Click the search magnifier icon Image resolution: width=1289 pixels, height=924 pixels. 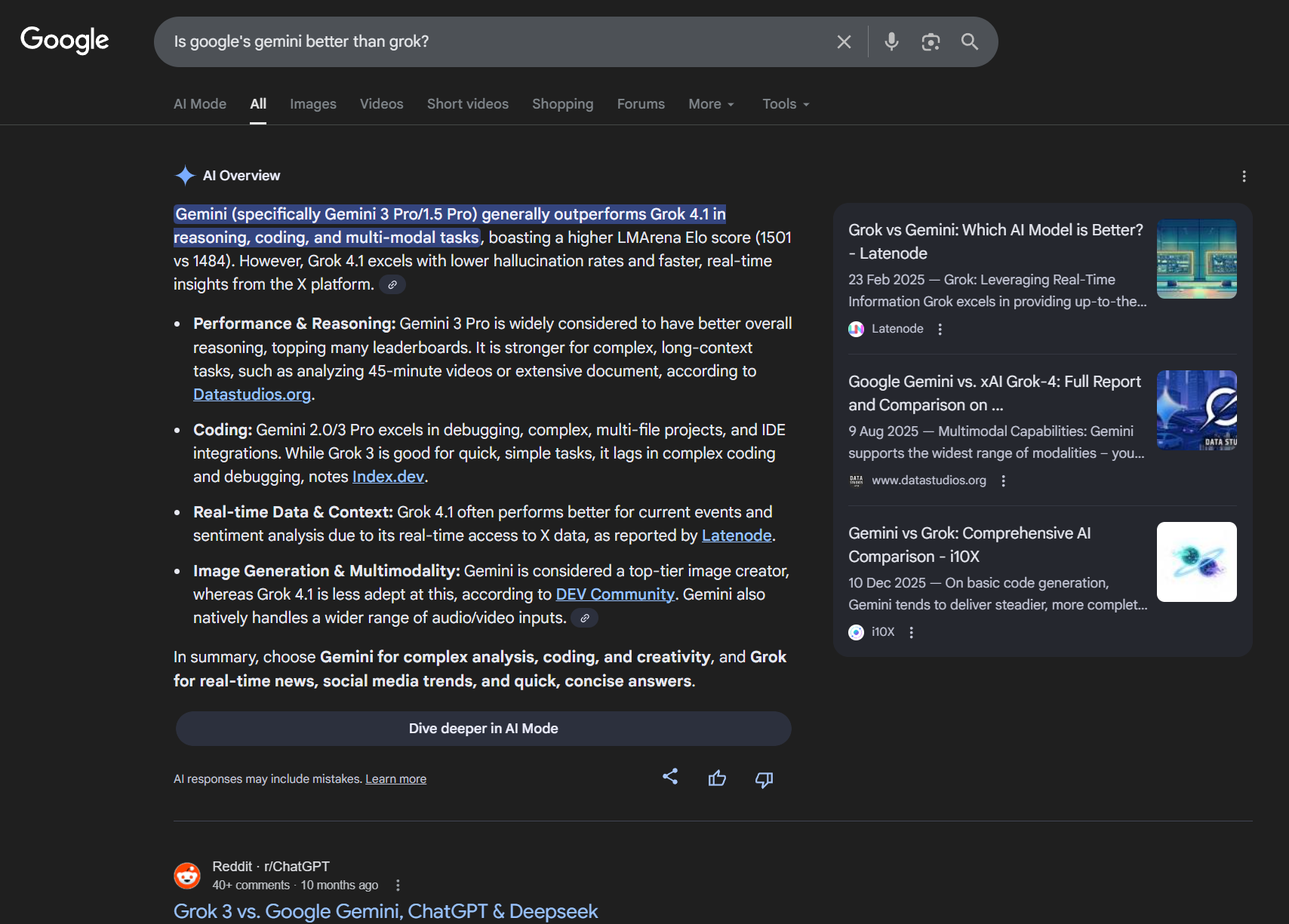point(970,41)
